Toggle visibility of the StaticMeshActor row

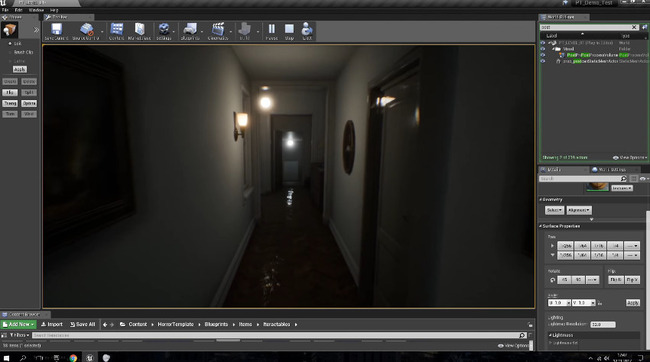[x=543, y=61]
